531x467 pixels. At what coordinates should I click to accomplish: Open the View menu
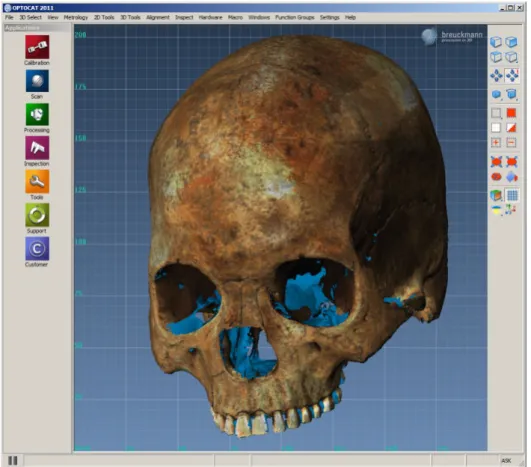pyautogui.click(x=53, y=17)
